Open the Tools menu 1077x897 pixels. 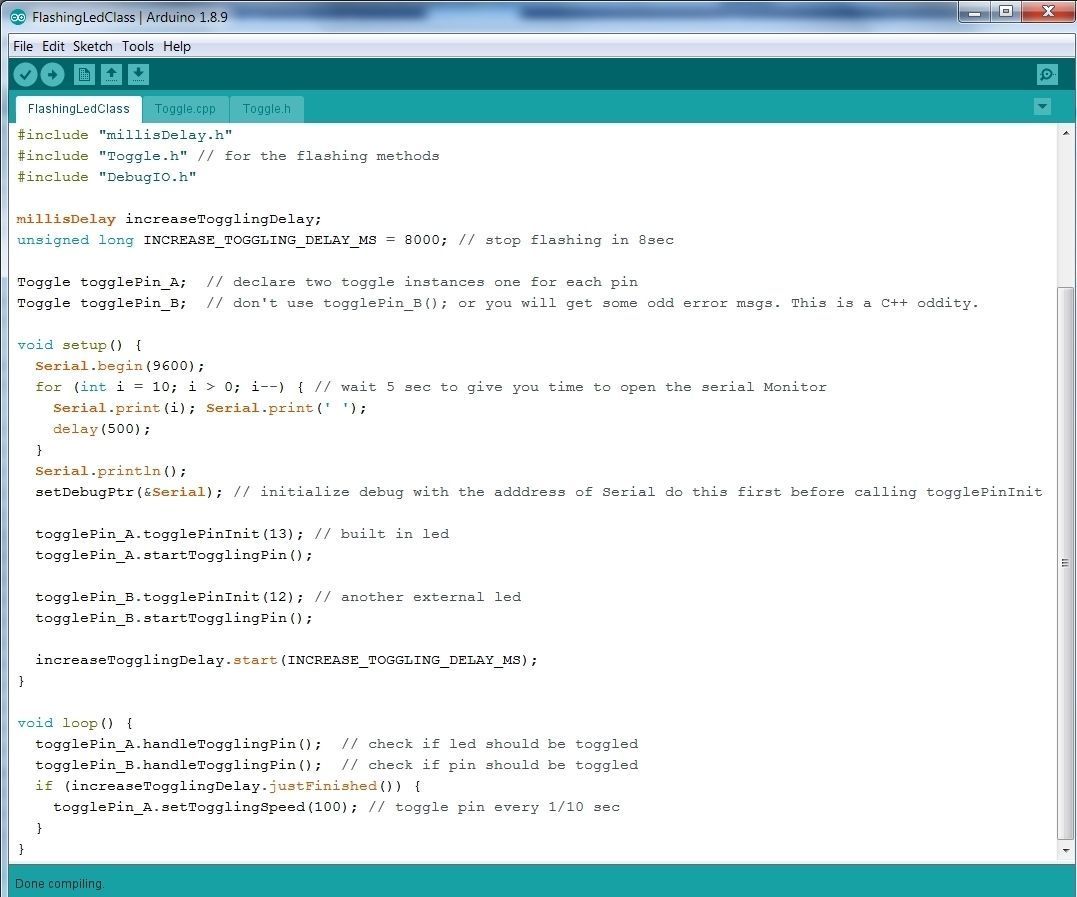coord(137,46)
